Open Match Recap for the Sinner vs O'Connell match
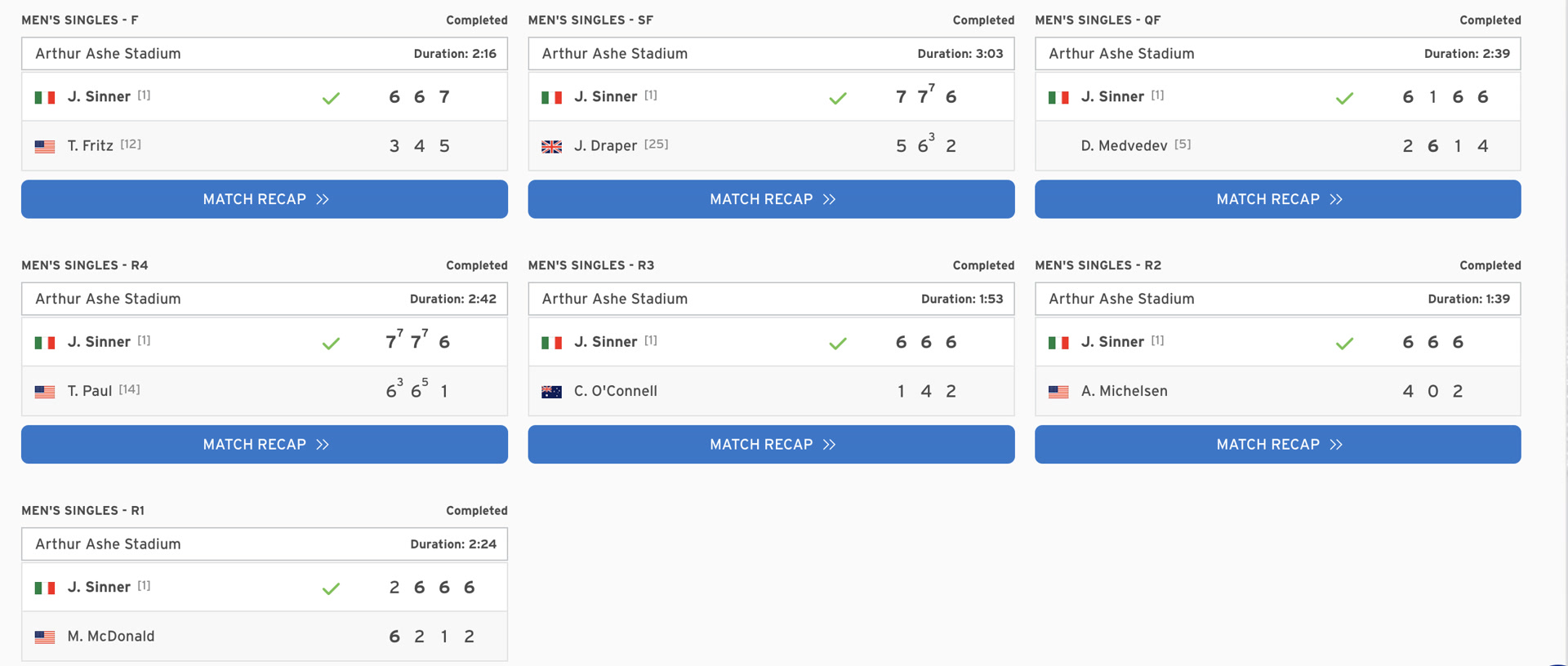The width and height of the screenshot is (1568, 666). pyautogui.click(x=771, y=444)
